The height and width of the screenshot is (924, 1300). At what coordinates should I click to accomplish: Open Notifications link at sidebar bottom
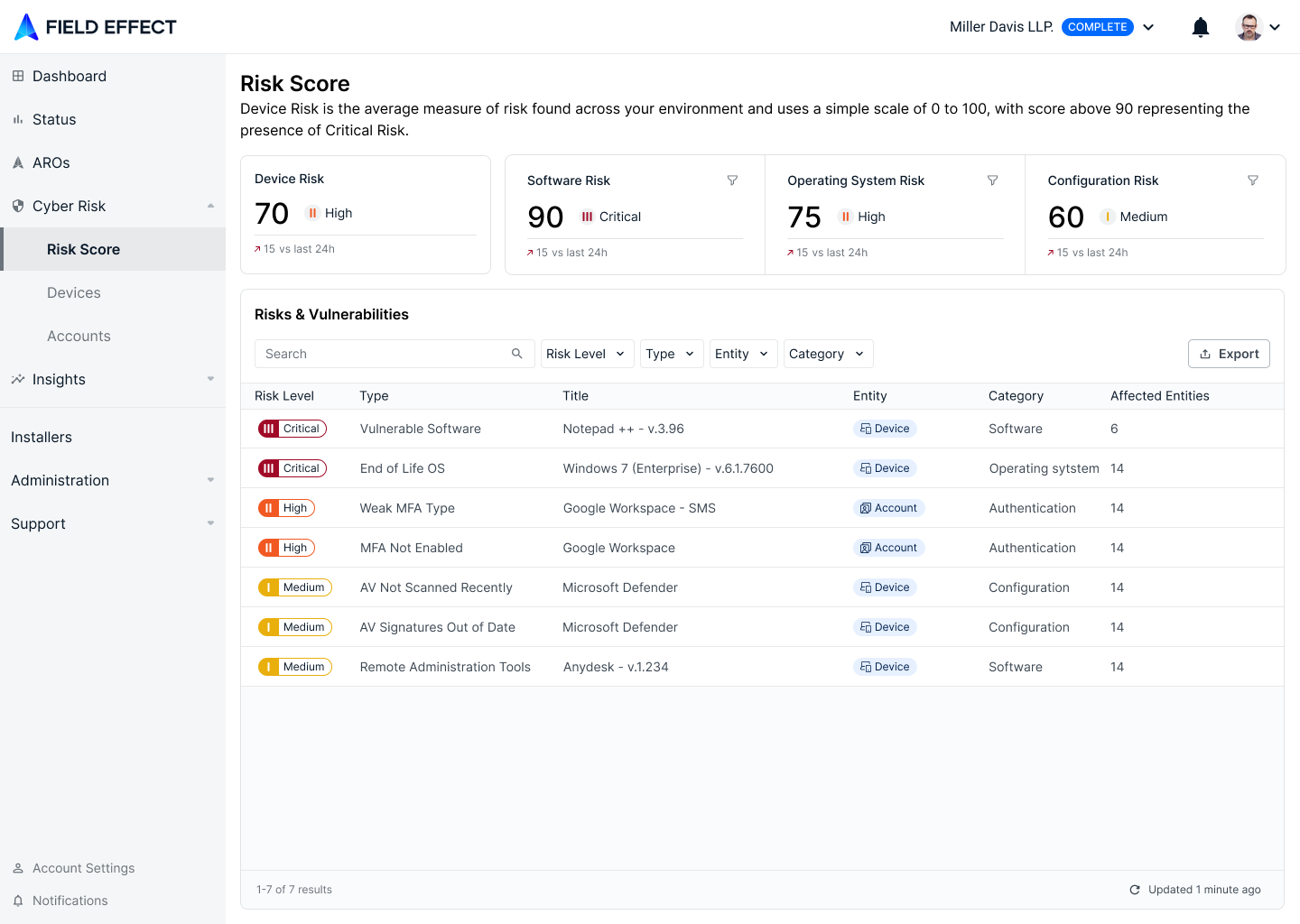[x=70, y=901]
